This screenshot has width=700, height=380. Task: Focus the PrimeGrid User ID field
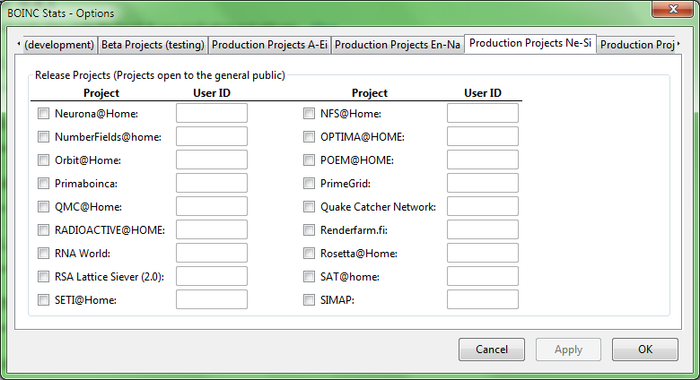coord(483,183)
